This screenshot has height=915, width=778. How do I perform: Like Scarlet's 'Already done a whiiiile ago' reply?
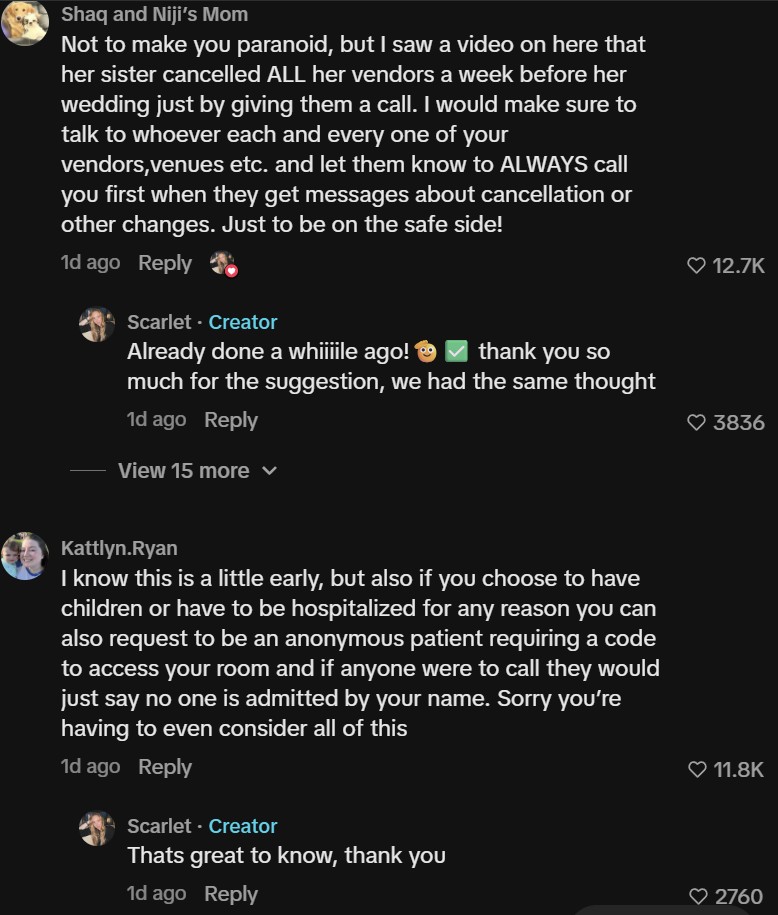(696, 423)
